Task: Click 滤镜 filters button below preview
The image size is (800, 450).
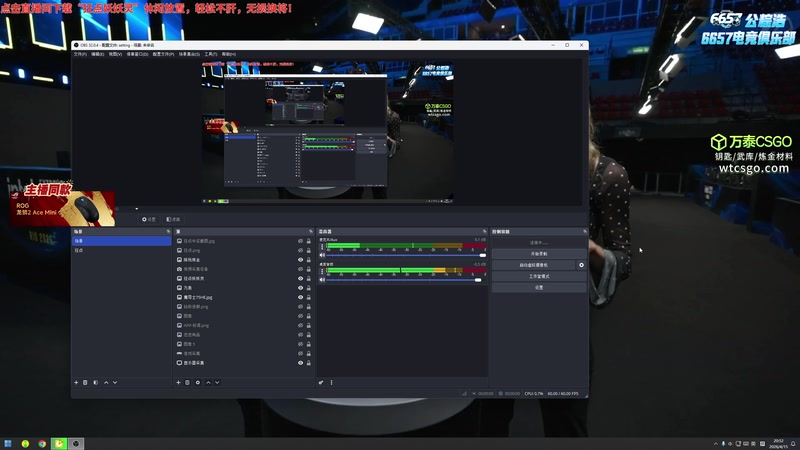Action: coord(173,219)
